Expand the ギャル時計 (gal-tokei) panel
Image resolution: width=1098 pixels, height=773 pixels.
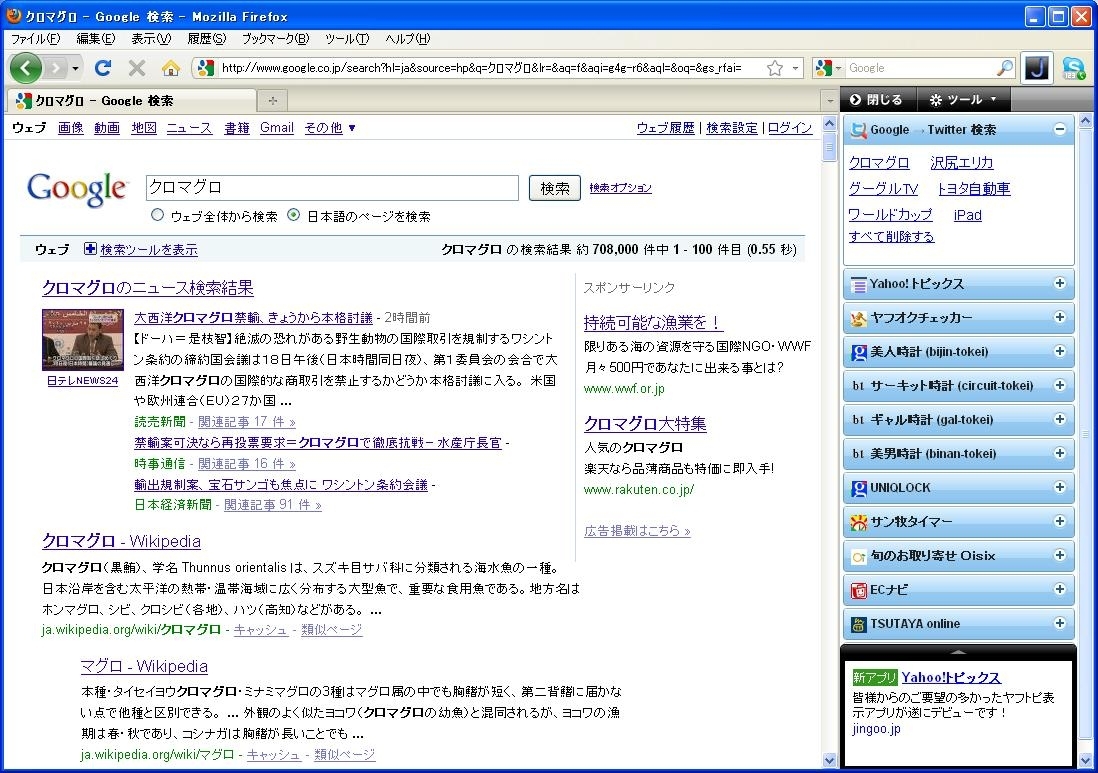[x=1059, y=419]
